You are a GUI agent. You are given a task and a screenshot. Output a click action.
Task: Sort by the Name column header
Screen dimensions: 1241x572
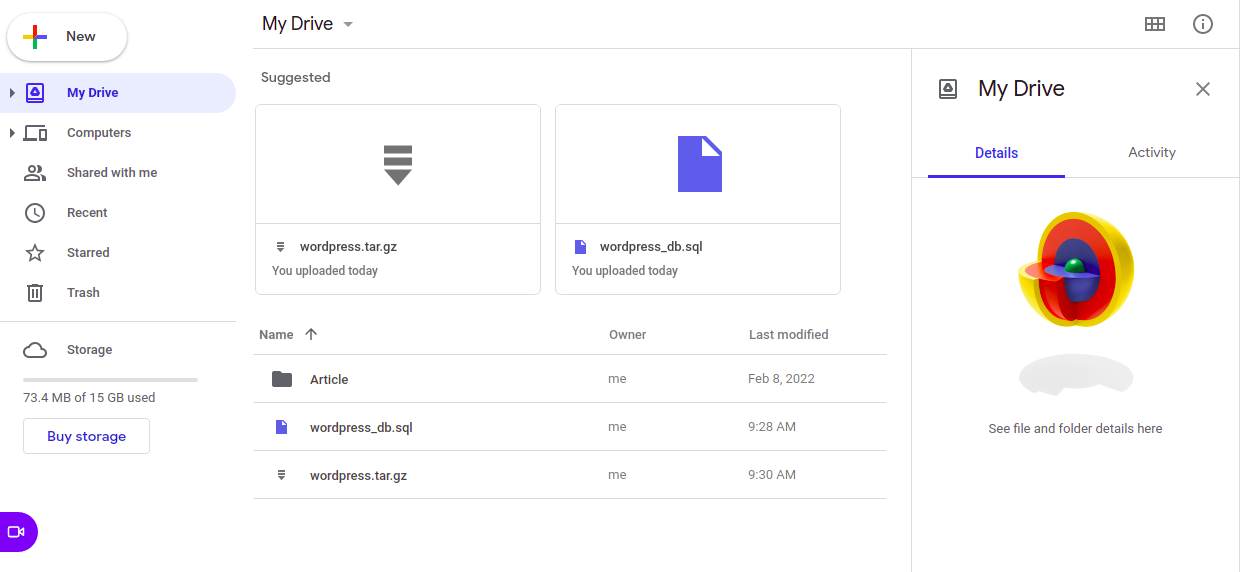(x=276, y=335)
